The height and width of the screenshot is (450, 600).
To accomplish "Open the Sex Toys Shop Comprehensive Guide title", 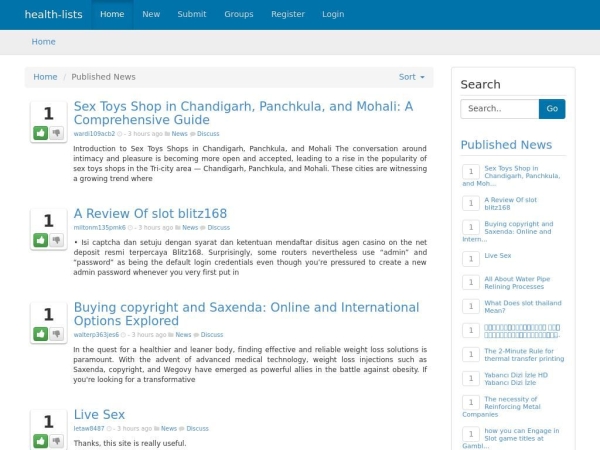I will [x=243, y=113].
